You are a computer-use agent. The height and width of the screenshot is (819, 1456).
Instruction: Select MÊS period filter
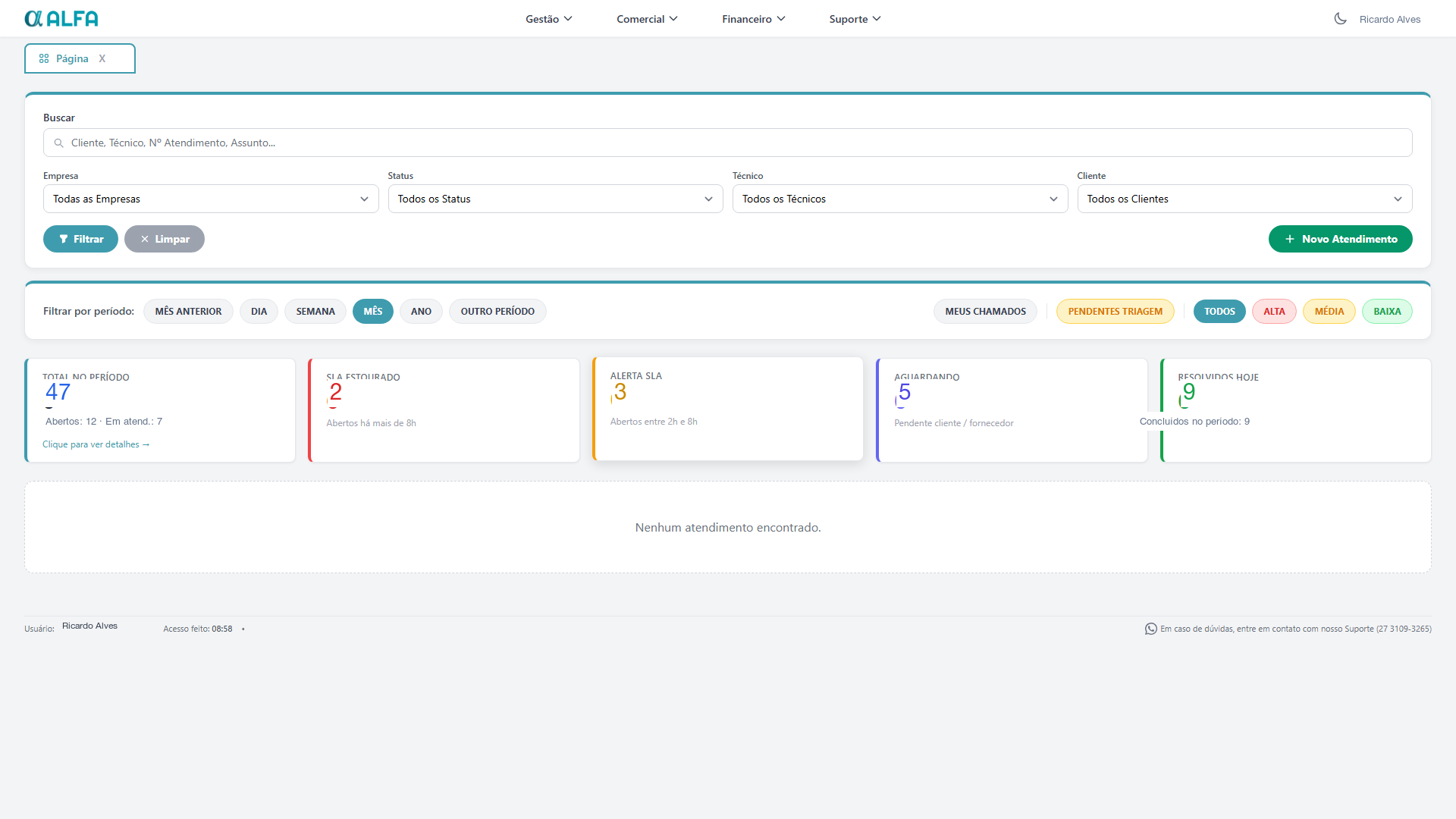[372, 311]
